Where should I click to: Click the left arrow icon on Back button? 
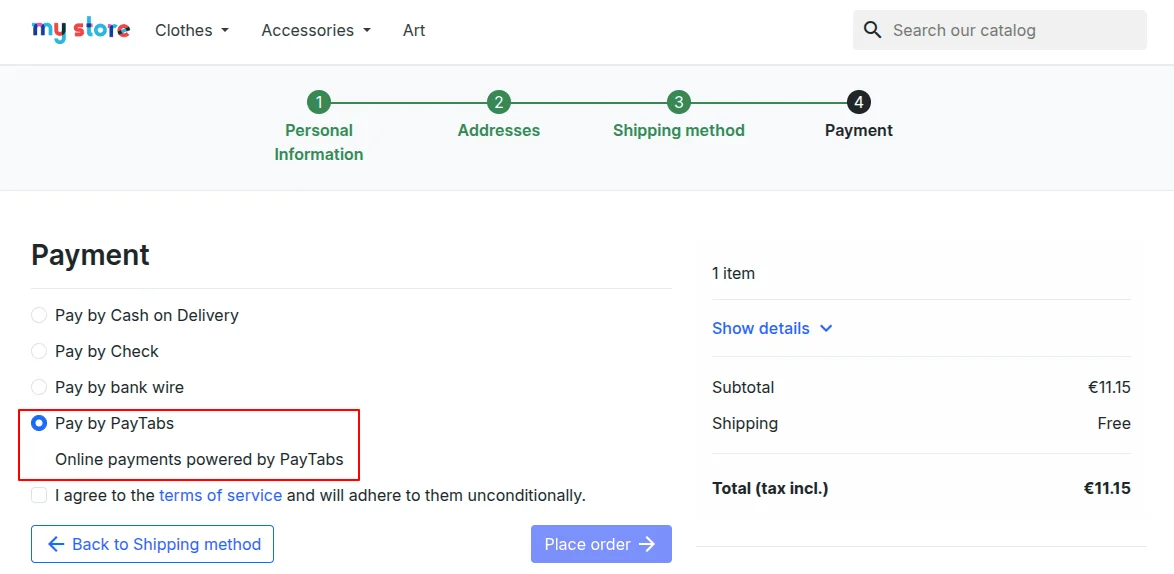55,544
